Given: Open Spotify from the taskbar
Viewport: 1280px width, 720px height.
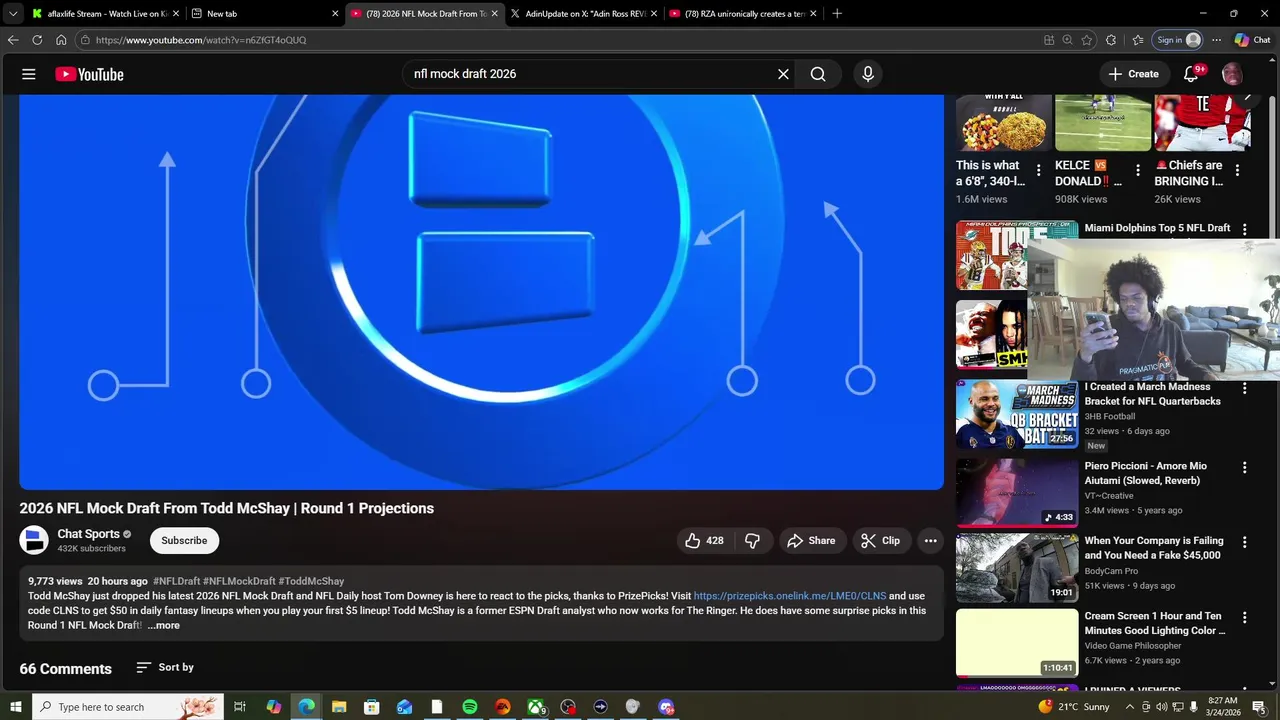Looking at the screenshot, I should (x=470, y=707).
